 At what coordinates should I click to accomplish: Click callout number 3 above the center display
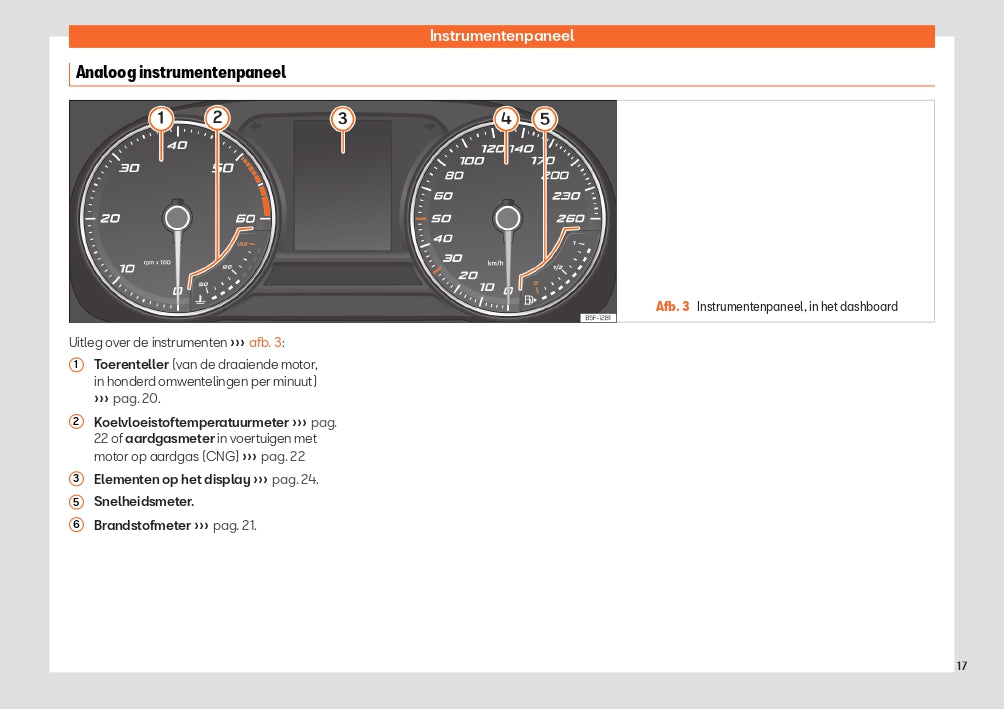[342, 119]
